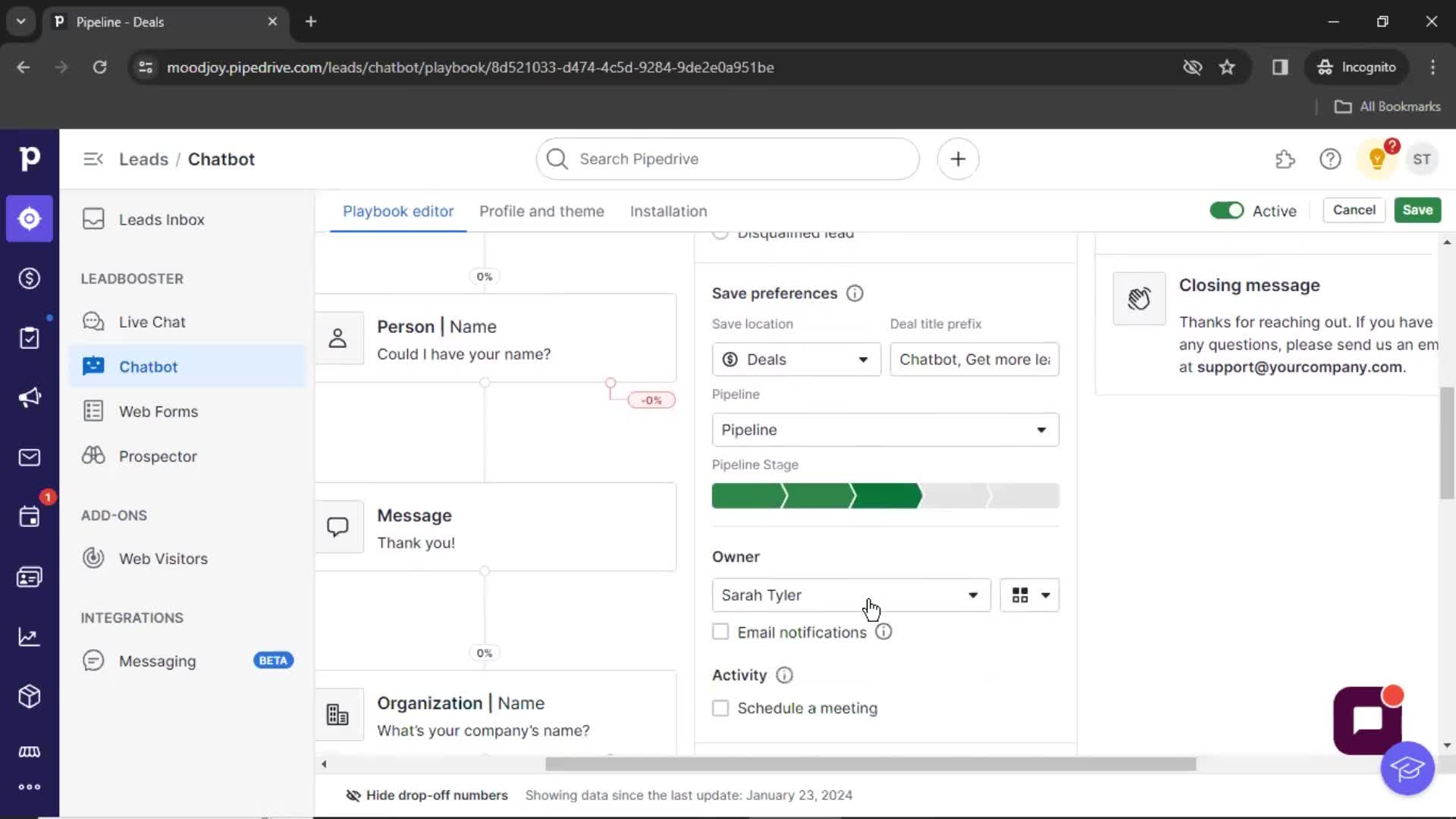Open More options dots in sidebar

pos(29,787)
